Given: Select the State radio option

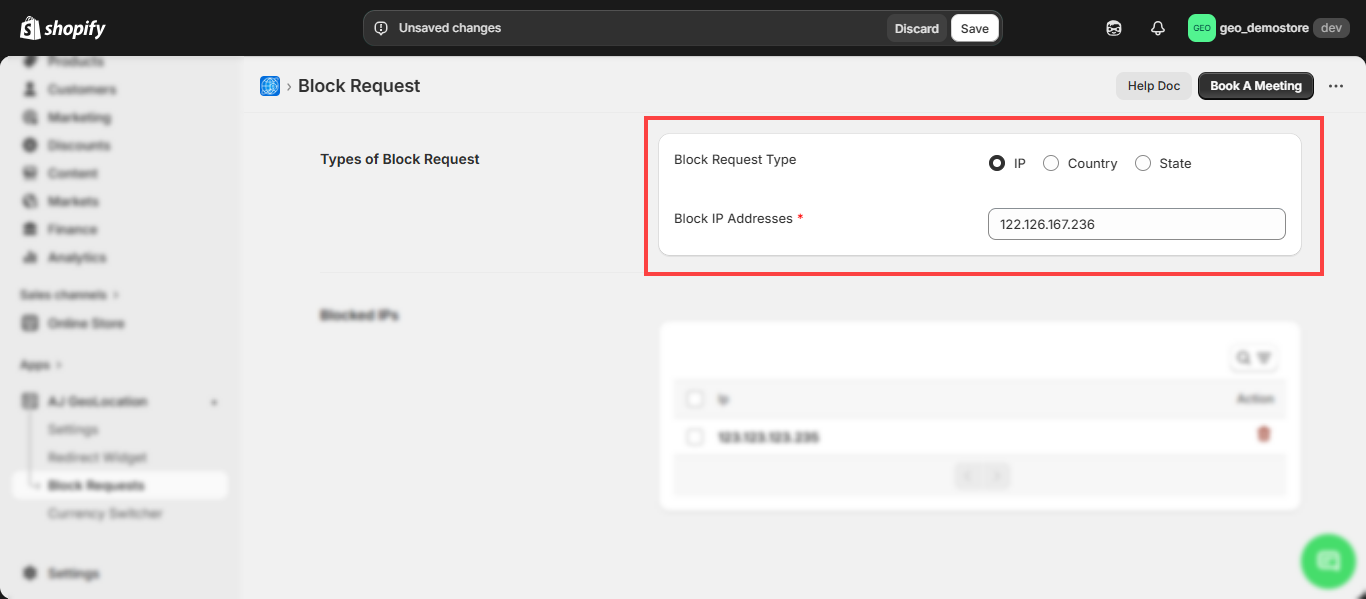Looking at the screenshot, I should click(x=1143, y=163).
